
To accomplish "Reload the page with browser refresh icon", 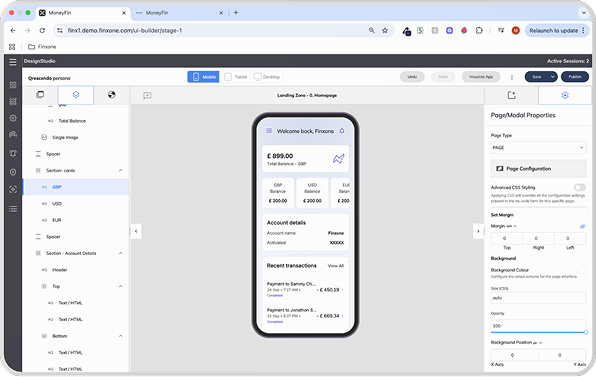I will click(x=42, y=30).
